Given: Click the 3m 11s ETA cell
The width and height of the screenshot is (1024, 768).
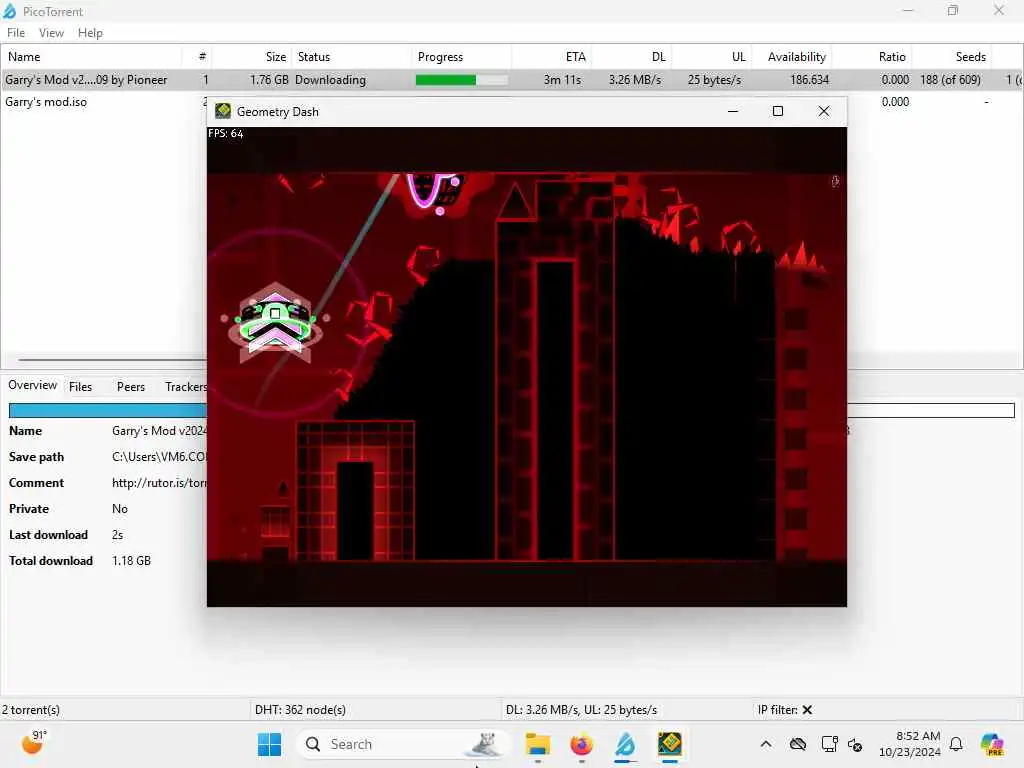Looking at the screenshot, I should point(562,80).
